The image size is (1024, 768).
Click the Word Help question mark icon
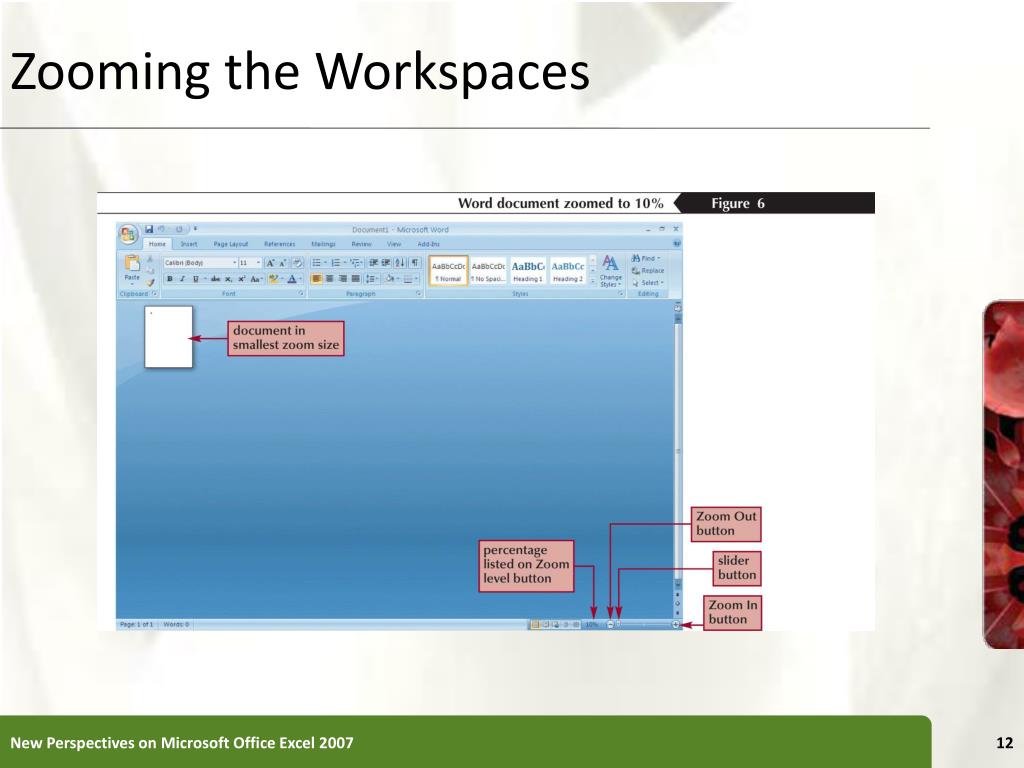(x=677, y=244)
